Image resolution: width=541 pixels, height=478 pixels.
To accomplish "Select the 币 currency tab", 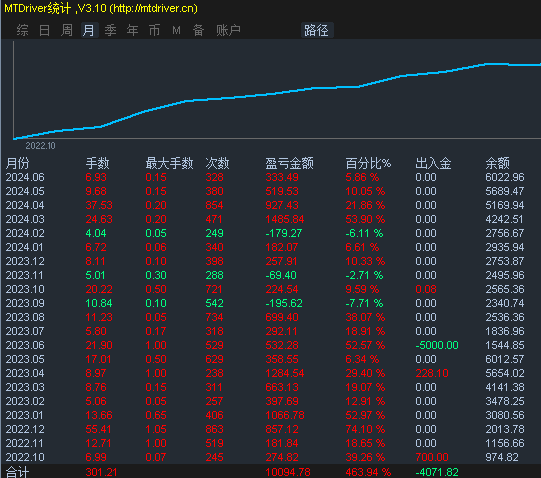I will pyautogui.click(x=154, y=30).
